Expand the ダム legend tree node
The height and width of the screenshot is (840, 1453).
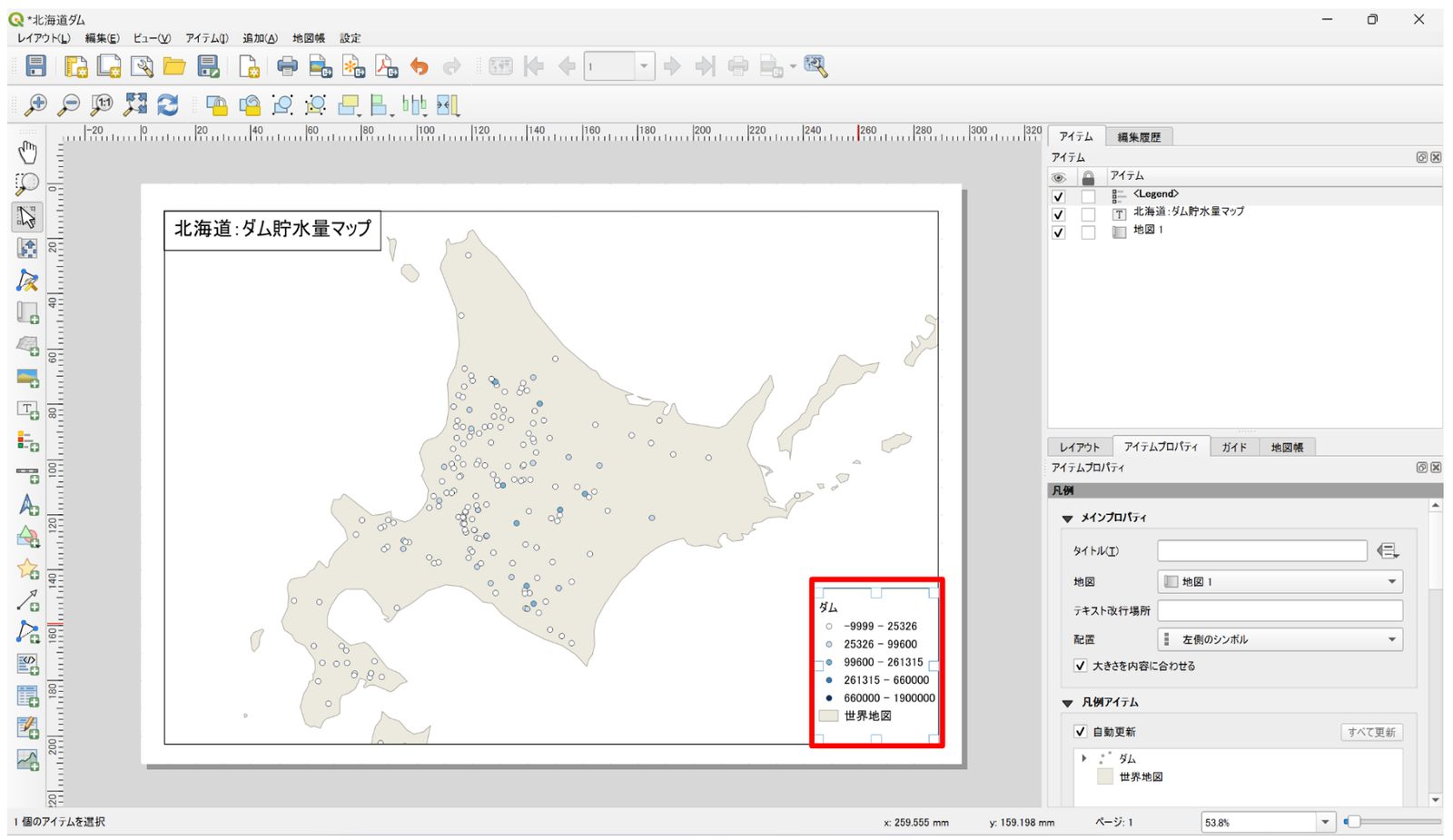[x=1083, y=758]
